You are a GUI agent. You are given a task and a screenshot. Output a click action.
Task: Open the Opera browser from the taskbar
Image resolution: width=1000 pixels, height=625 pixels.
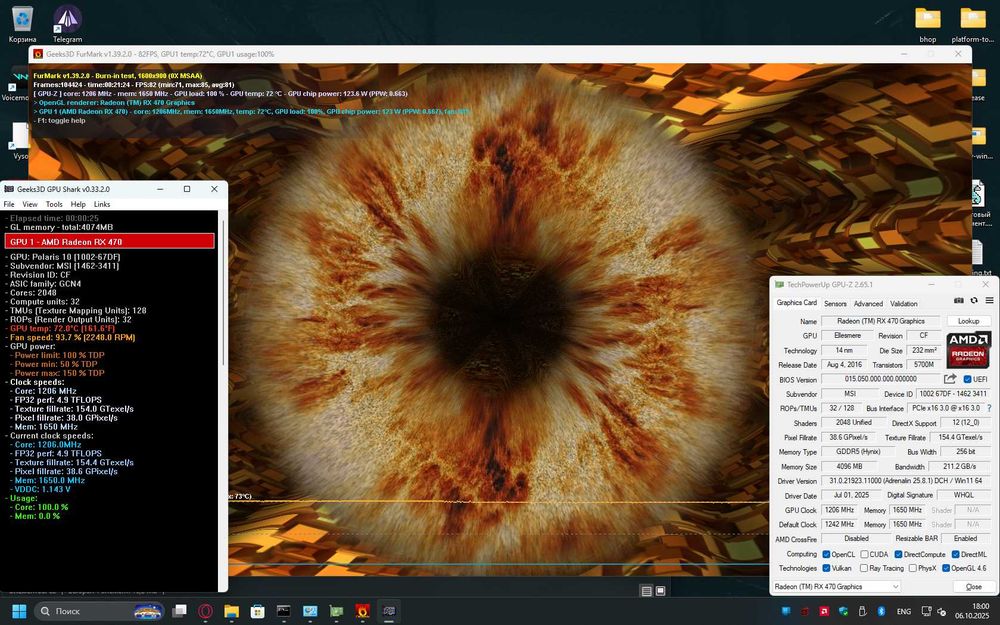pyautogui.click(x=205, y=611)
